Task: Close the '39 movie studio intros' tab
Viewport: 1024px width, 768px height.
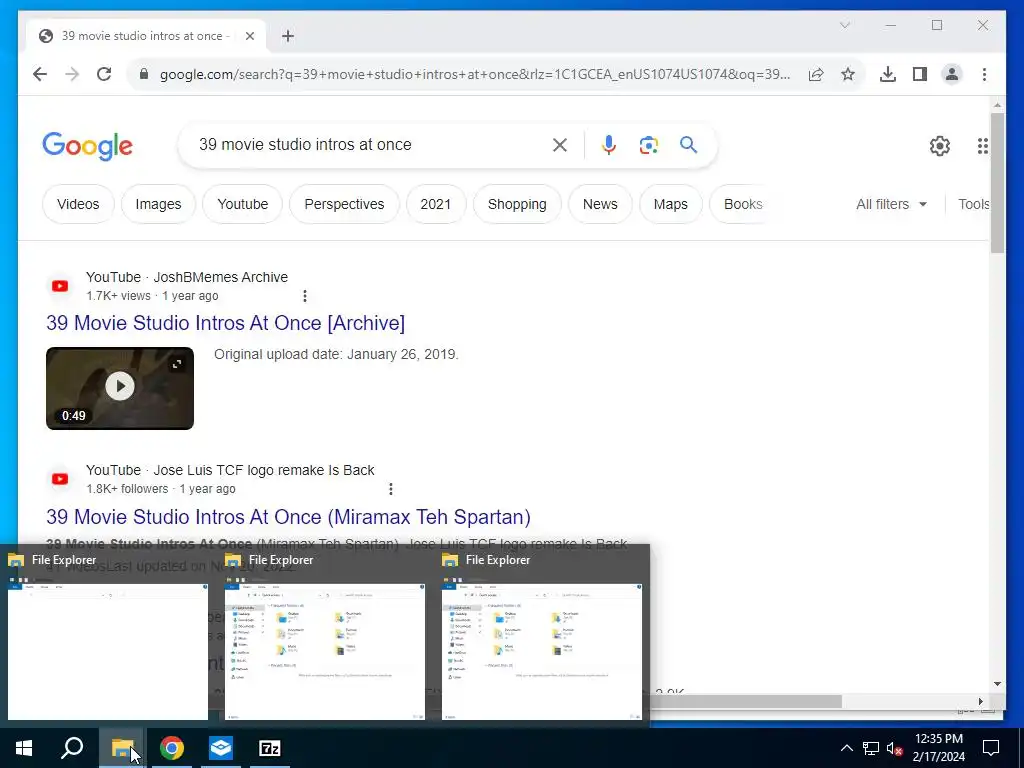Action: [x=249, y=36]
